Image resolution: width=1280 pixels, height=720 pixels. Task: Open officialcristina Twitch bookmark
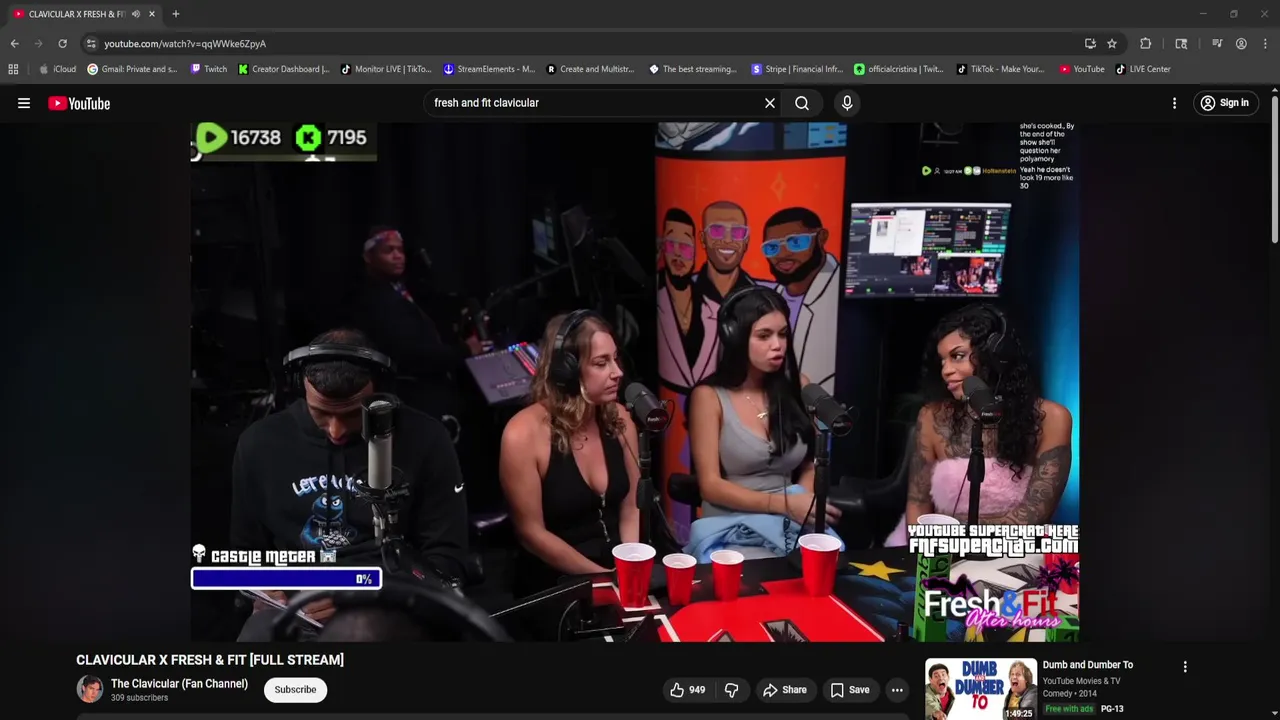pos(898,69)
